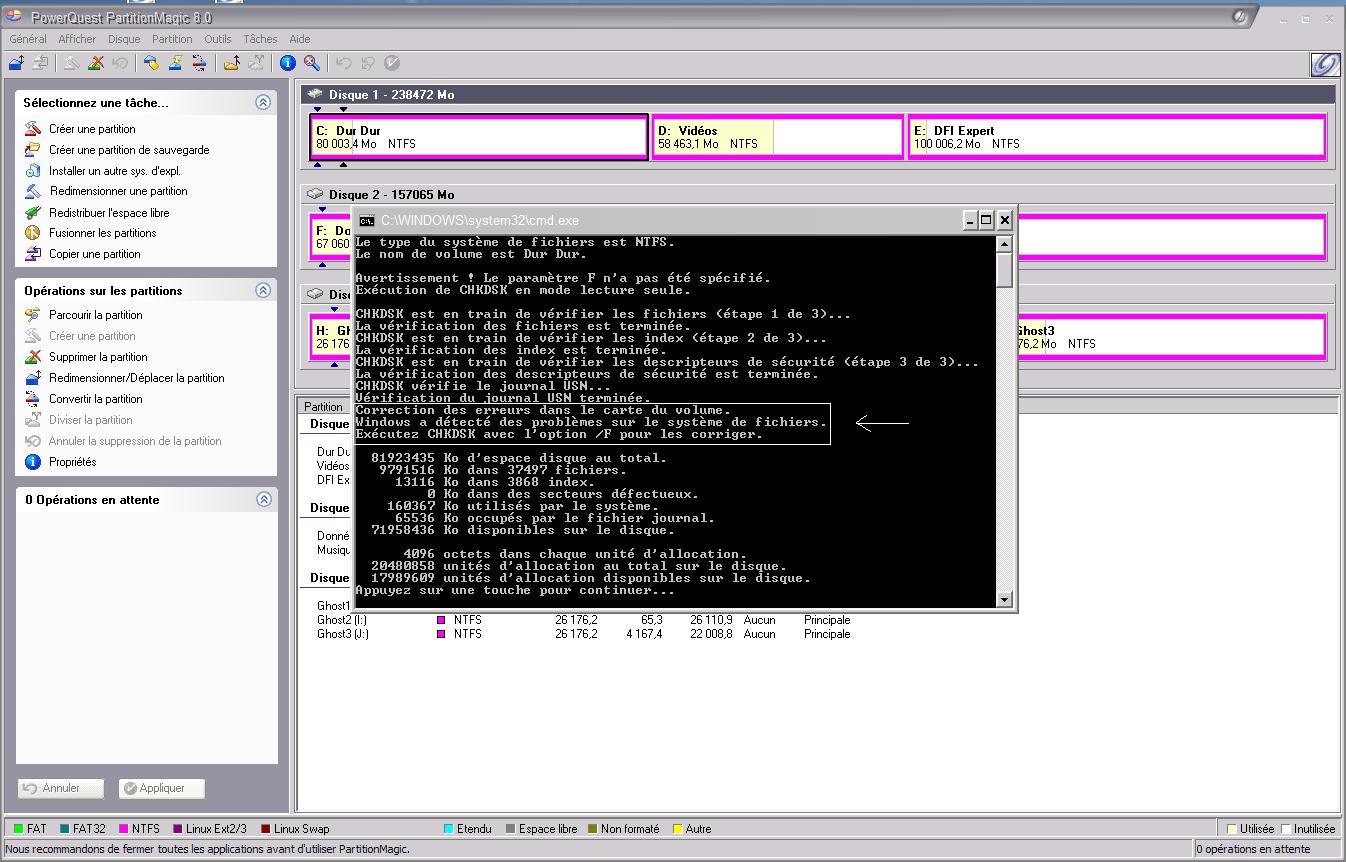Image resolution: width=1346 pixels, height=862 pixels.
Task: Click the Supprimer la partition icon
Action: 33,357
